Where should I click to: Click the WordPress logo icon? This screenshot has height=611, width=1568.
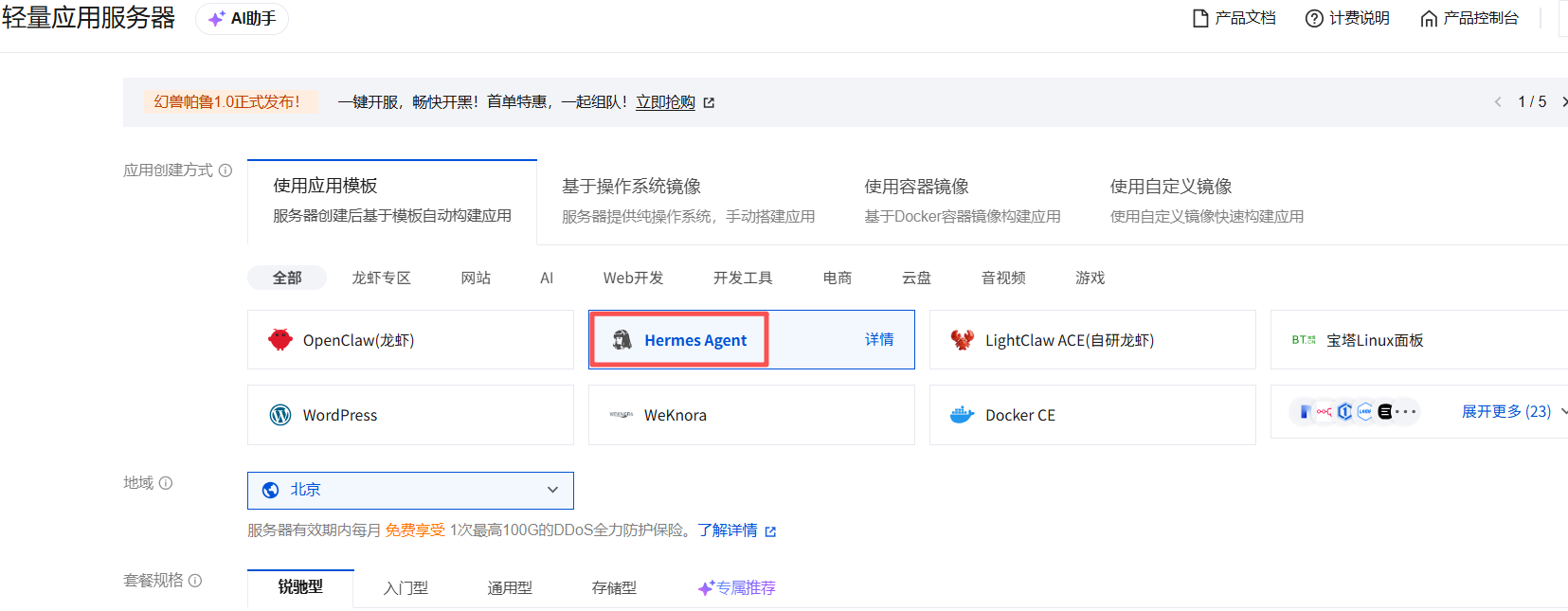coord(280,415)
